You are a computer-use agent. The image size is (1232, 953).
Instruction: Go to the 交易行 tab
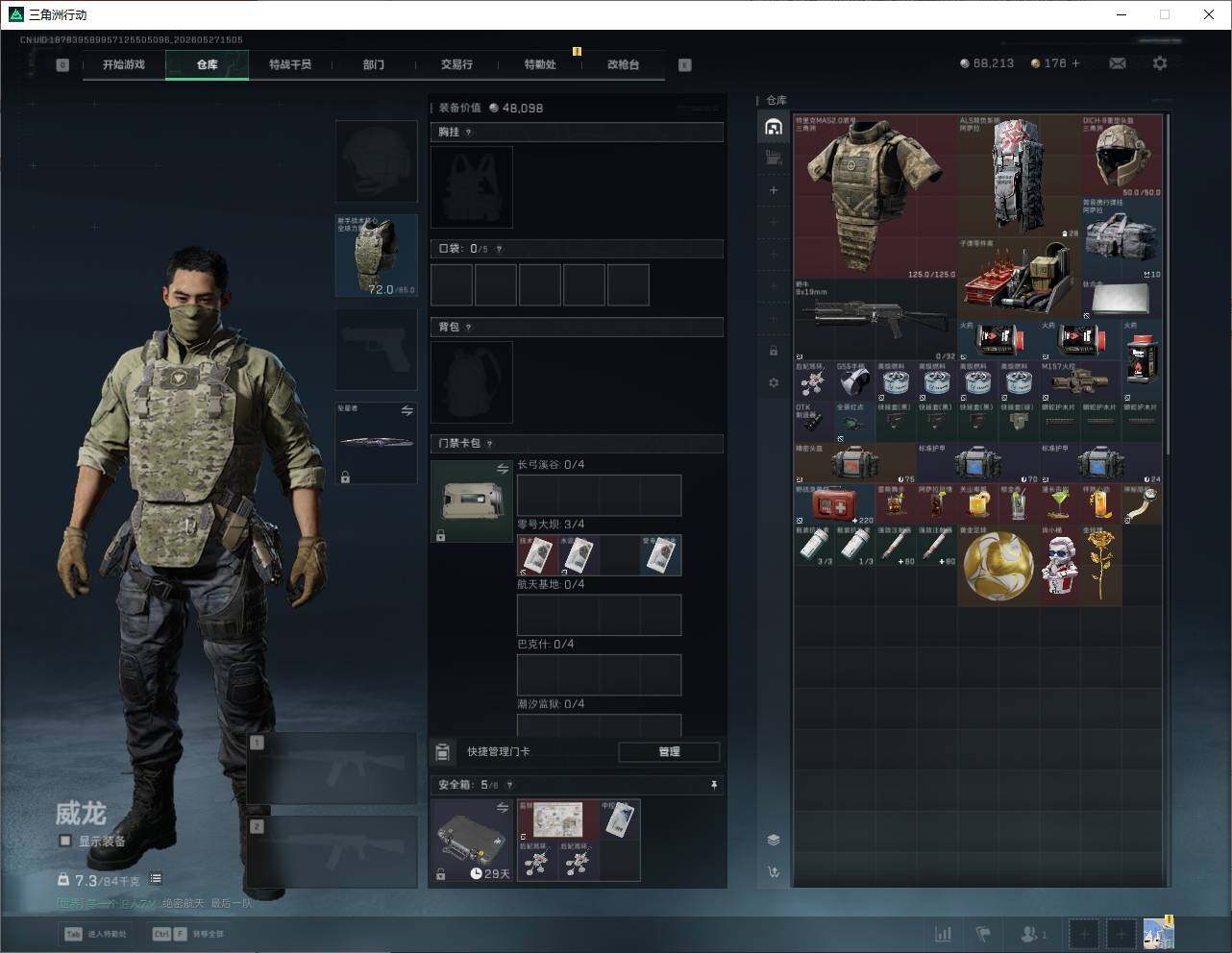456,64
